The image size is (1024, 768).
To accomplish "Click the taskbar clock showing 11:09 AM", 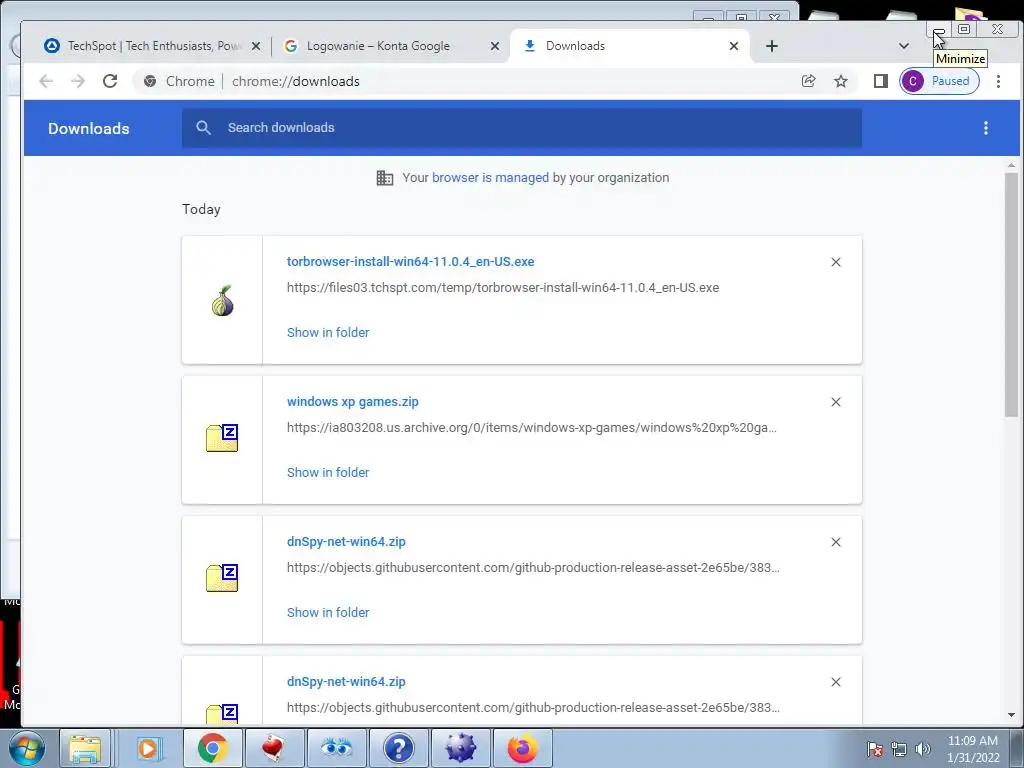I will pyautogui.click(x=973, y=749).
